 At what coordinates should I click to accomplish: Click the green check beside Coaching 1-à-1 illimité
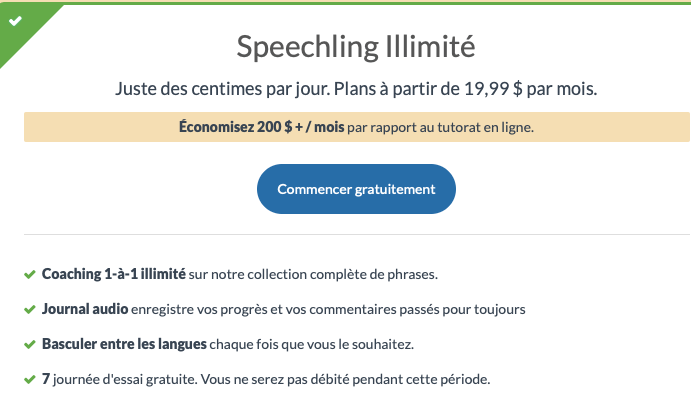29,273
